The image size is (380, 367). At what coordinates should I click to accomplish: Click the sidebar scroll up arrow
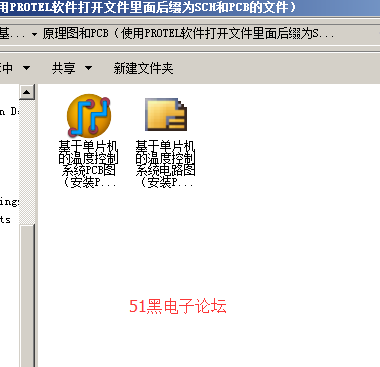tap(27, 92)
